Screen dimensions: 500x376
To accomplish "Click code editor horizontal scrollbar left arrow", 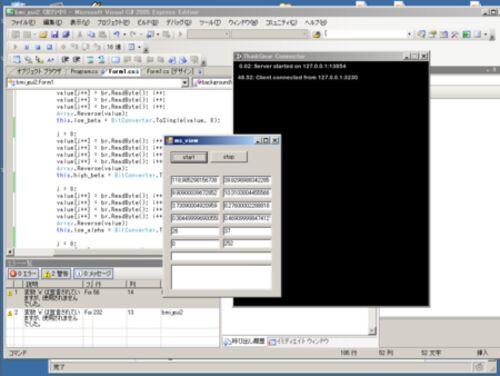I will coord(10,252).
